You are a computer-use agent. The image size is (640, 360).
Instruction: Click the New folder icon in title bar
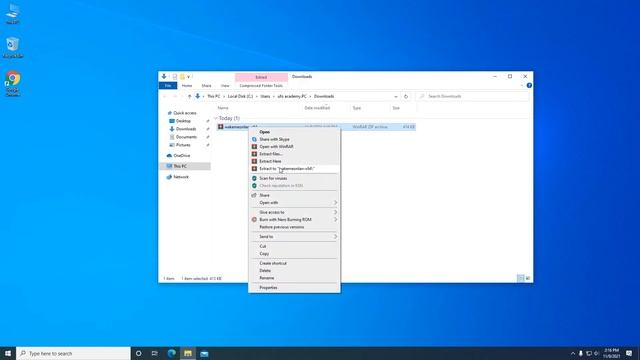click(182, 76)
